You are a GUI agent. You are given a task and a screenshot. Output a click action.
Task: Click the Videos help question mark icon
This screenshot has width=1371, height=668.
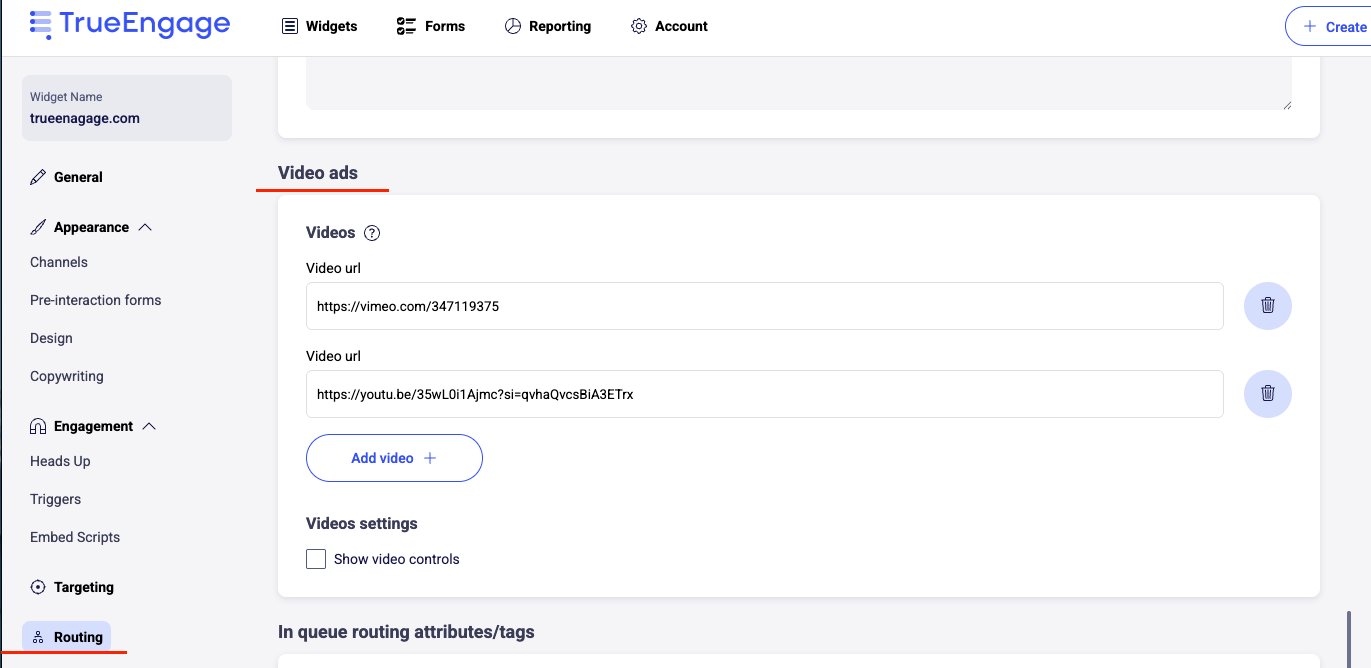pyautogui.click(x=372, y=233)
